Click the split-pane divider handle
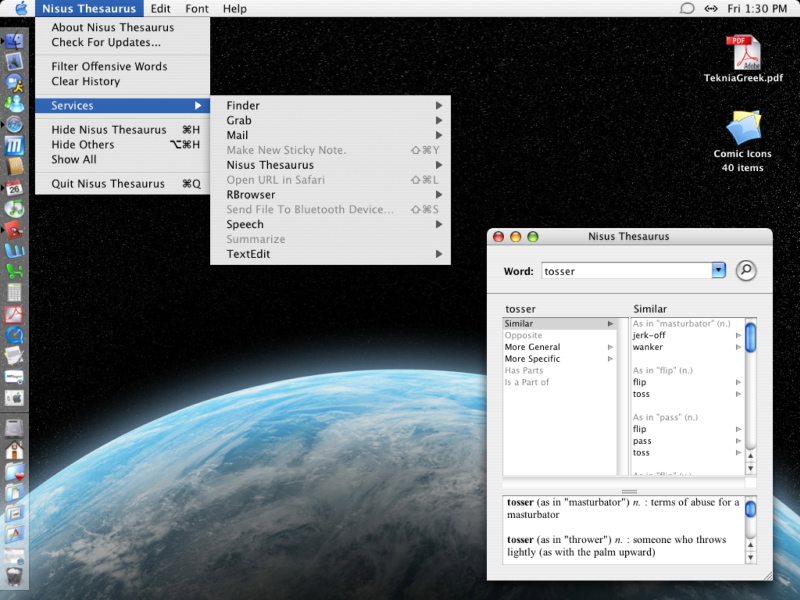The image size is (800, 600). (629, 491)
